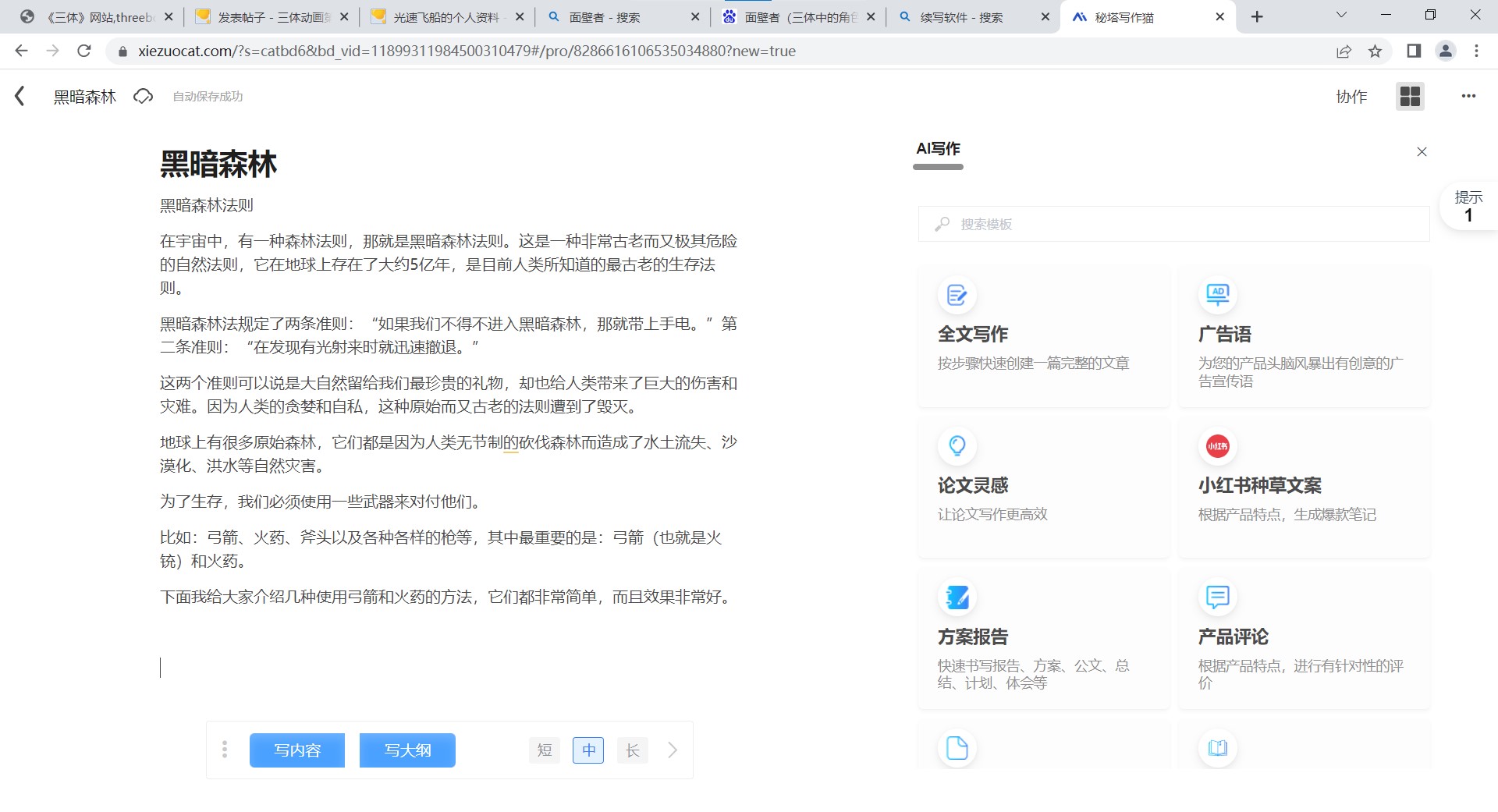Click the 写内容 button
The width and height of the screenshot is (1498, 812).
coord(297,750)
